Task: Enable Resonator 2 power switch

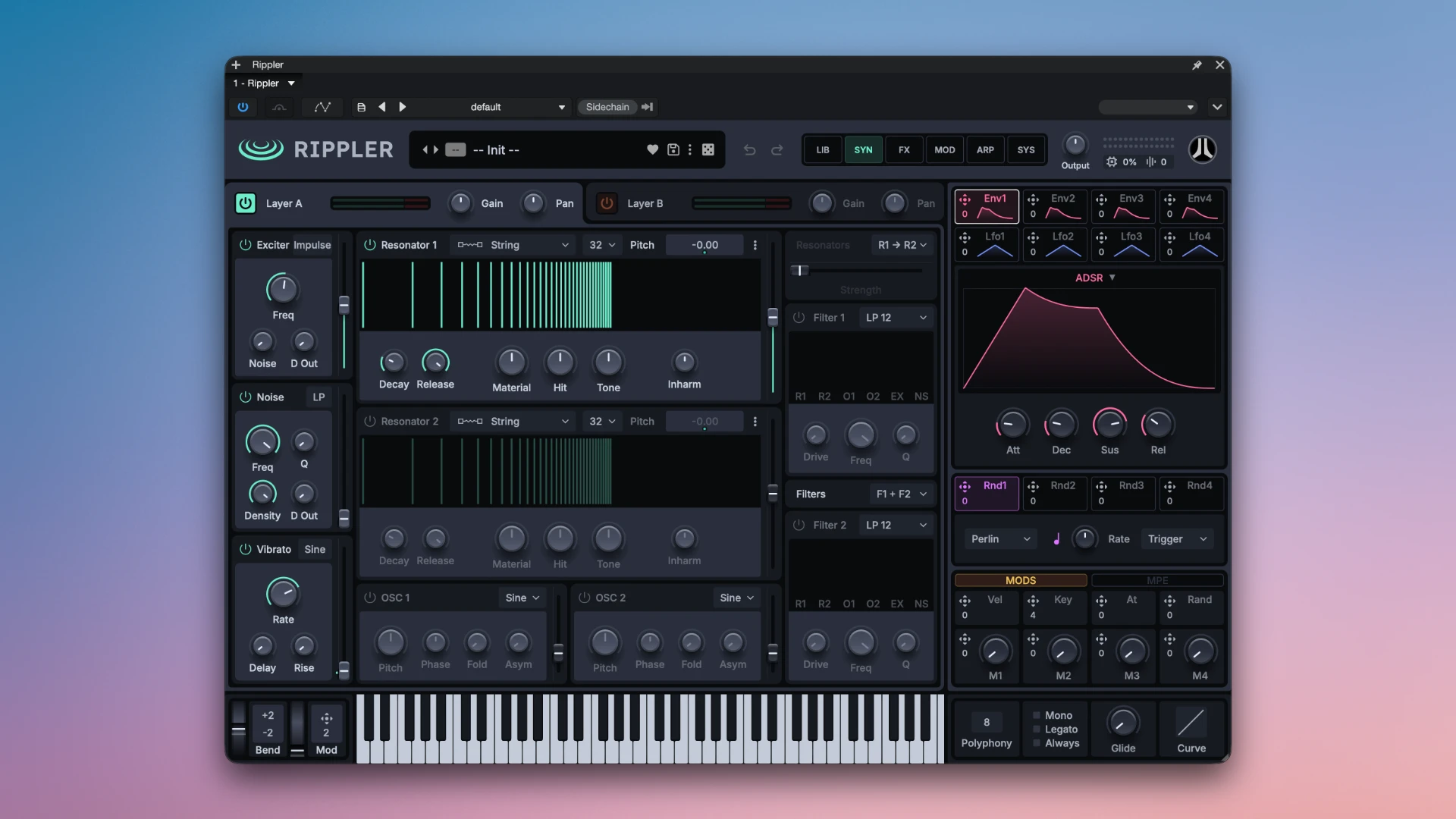Action: click(x=369, y=421)
